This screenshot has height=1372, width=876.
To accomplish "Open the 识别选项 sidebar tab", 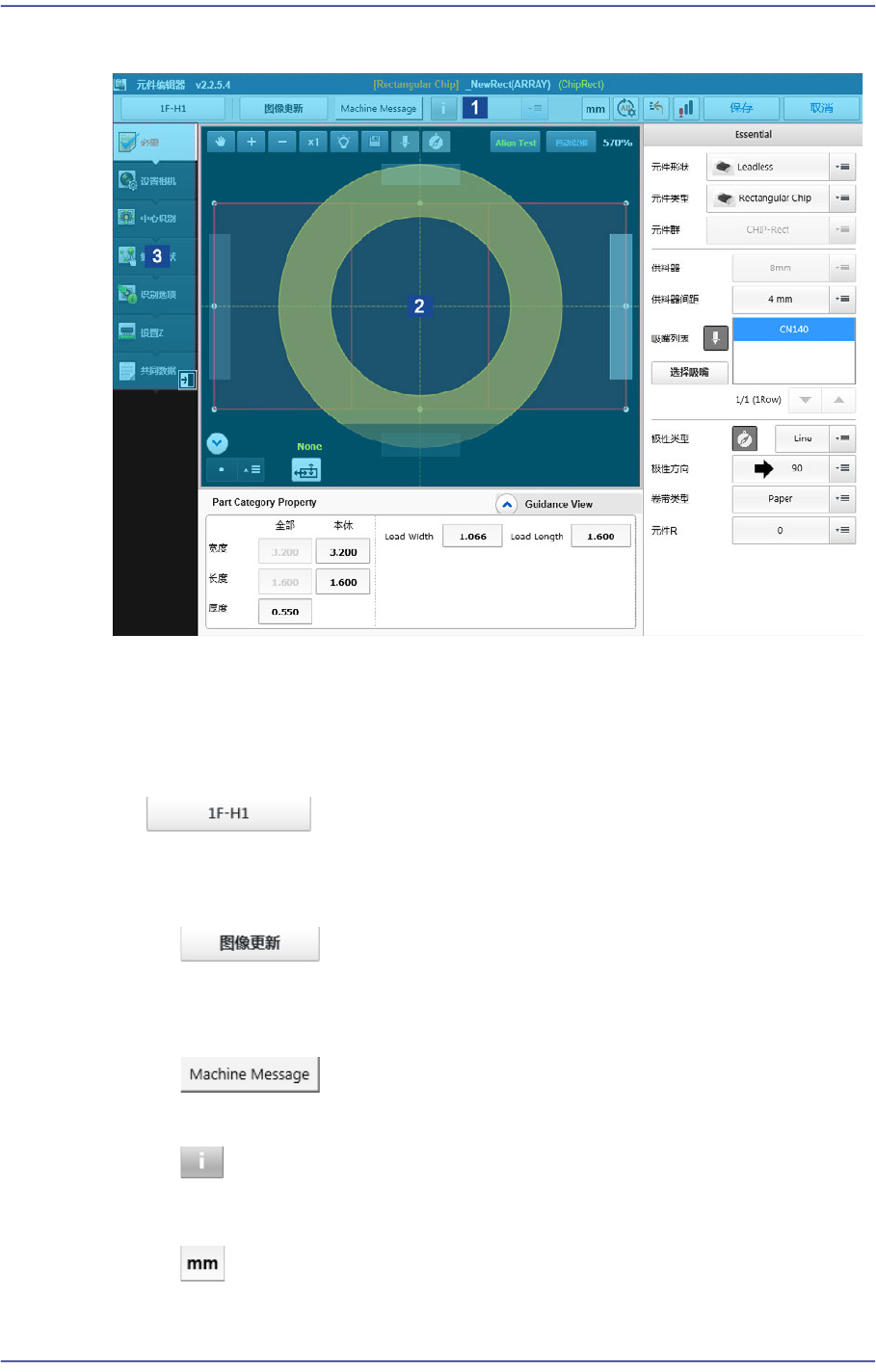I will [x=155, y=295].
